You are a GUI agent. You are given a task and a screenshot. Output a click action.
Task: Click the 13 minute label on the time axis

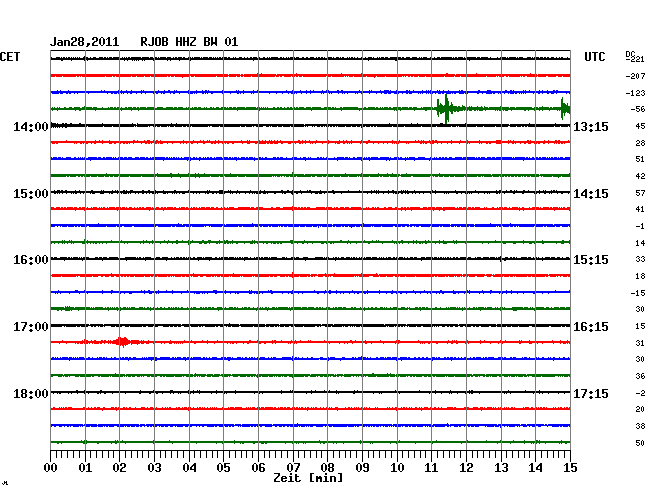pyautogui.click(x=501, y=468)
